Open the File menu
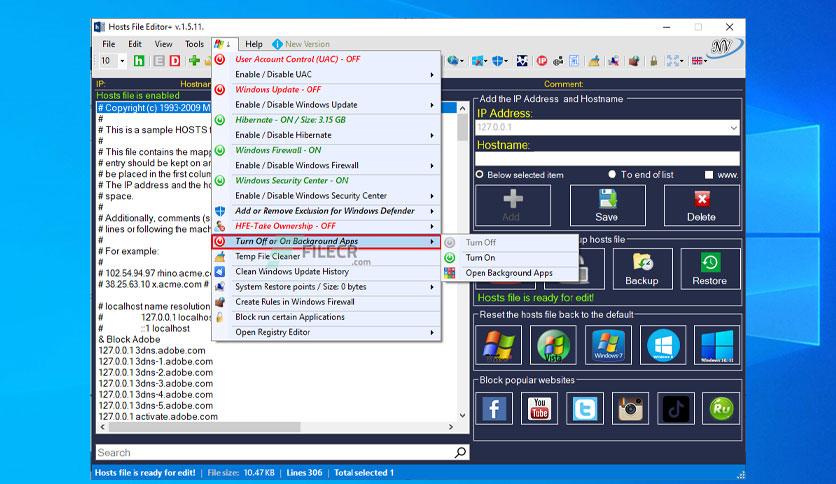Image resolution: width=836 pixels, height=484 pixels. 109,44
